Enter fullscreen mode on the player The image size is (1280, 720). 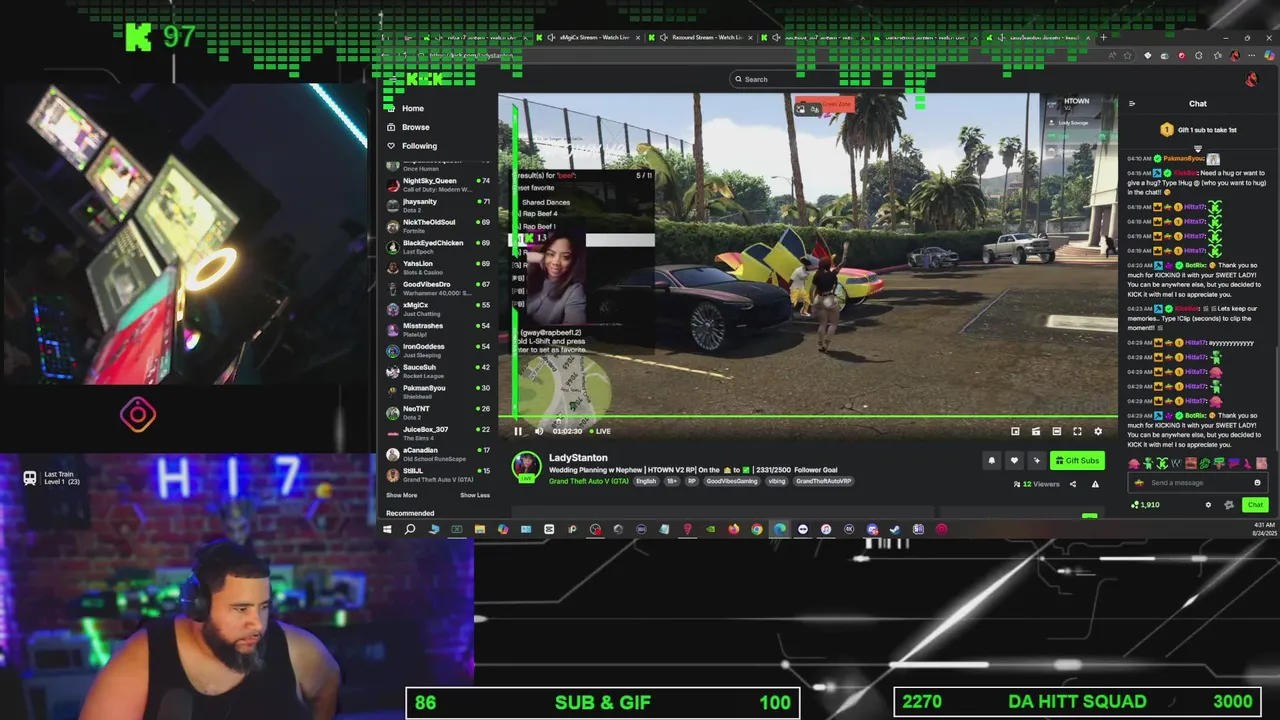(1077, 431)
